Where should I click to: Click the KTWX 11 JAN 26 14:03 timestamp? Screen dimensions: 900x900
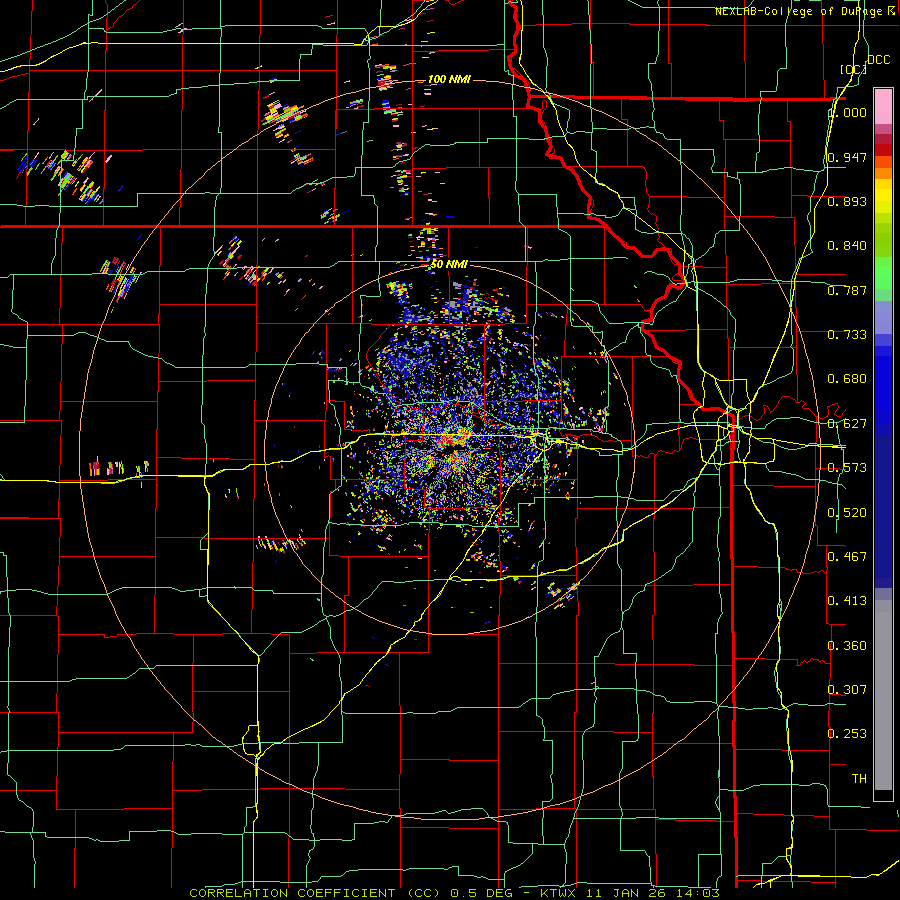[630, 893]
